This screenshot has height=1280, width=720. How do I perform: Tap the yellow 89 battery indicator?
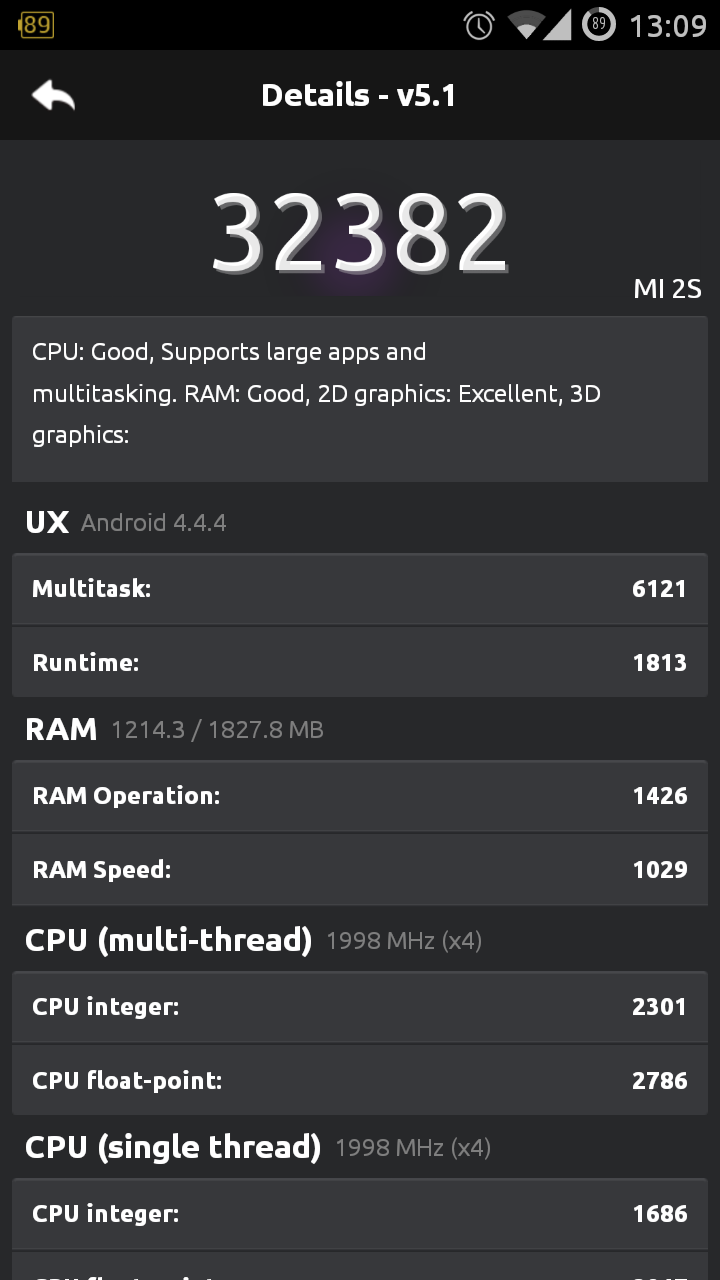pos(35,25)
